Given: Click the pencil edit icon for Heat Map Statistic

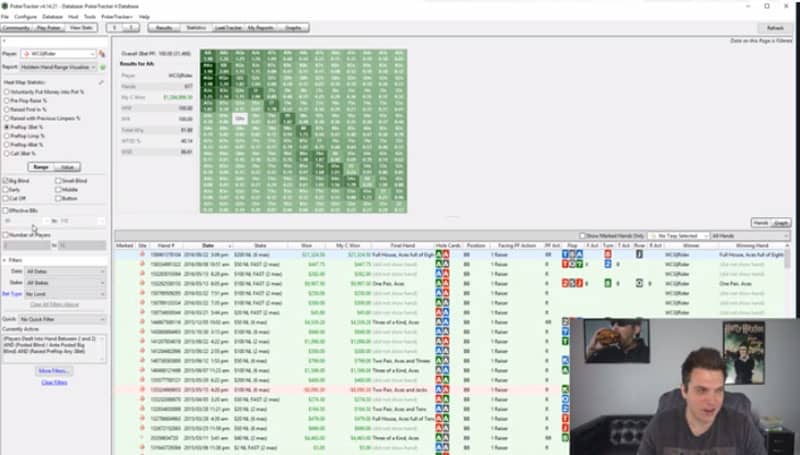Looking at the screenshot, I should click(101, 82).
